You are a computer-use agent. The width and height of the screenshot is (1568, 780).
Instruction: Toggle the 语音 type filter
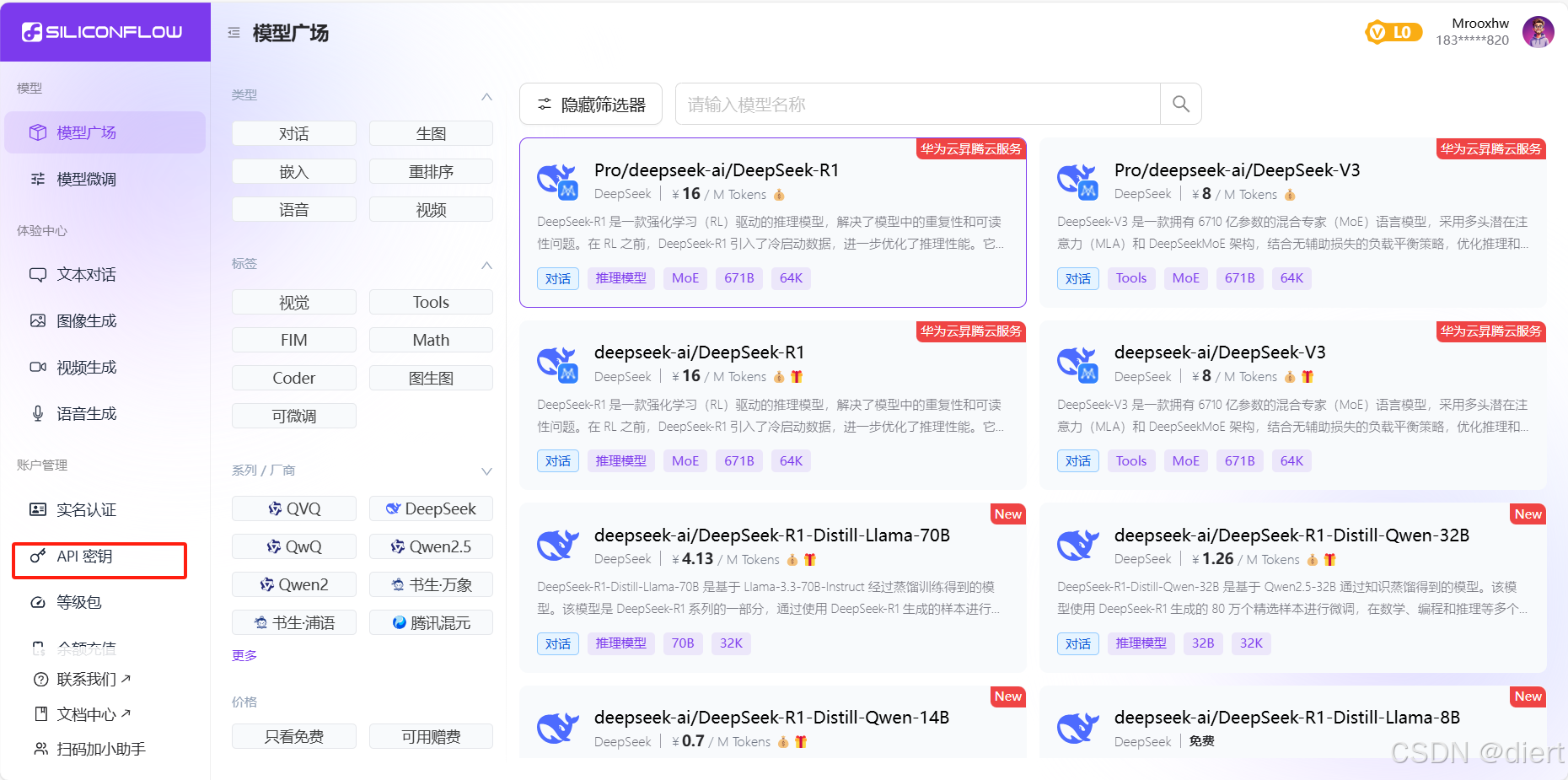pyautogui.click(x=294, y=209)
